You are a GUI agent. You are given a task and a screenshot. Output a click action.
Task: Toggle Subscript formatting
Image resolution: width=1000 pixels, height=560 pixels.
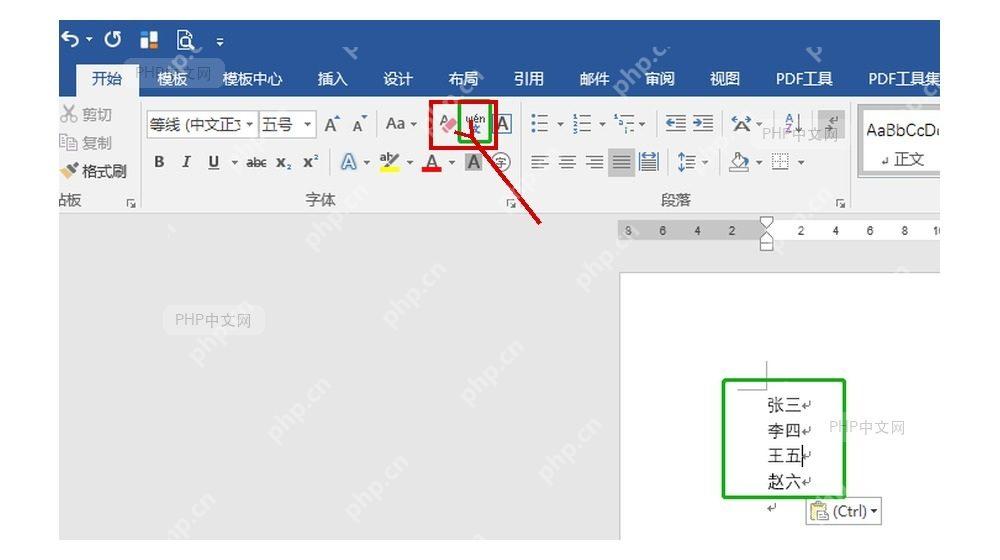pos(284,163)
